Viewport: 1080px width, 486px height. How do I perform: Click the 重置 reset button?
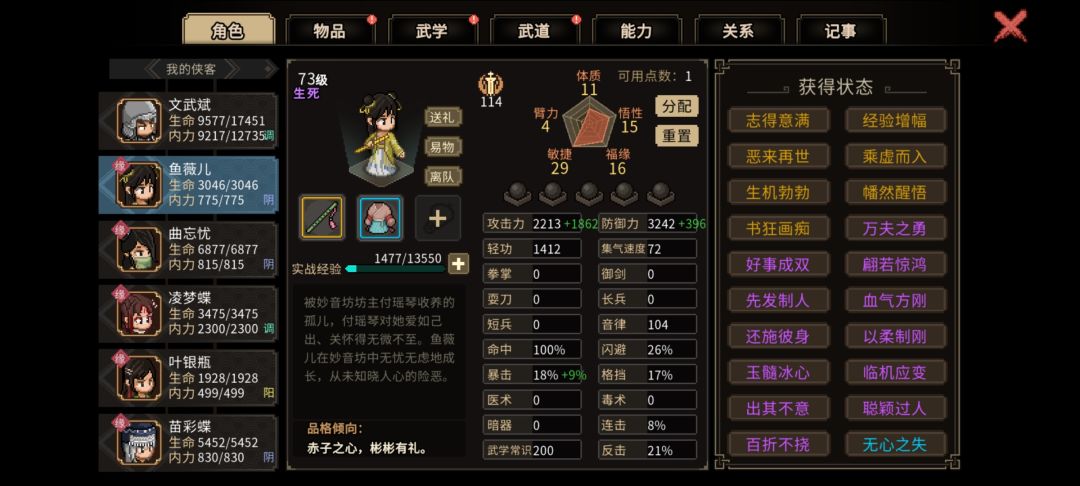(x=676, y=136)
